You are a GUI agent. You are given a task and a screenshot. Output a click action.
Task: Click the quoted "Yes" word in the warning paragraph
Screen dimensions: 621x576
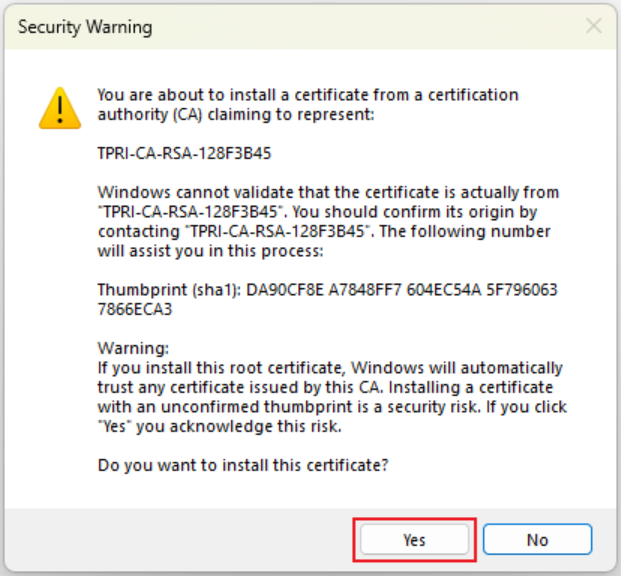coord(115,426)
